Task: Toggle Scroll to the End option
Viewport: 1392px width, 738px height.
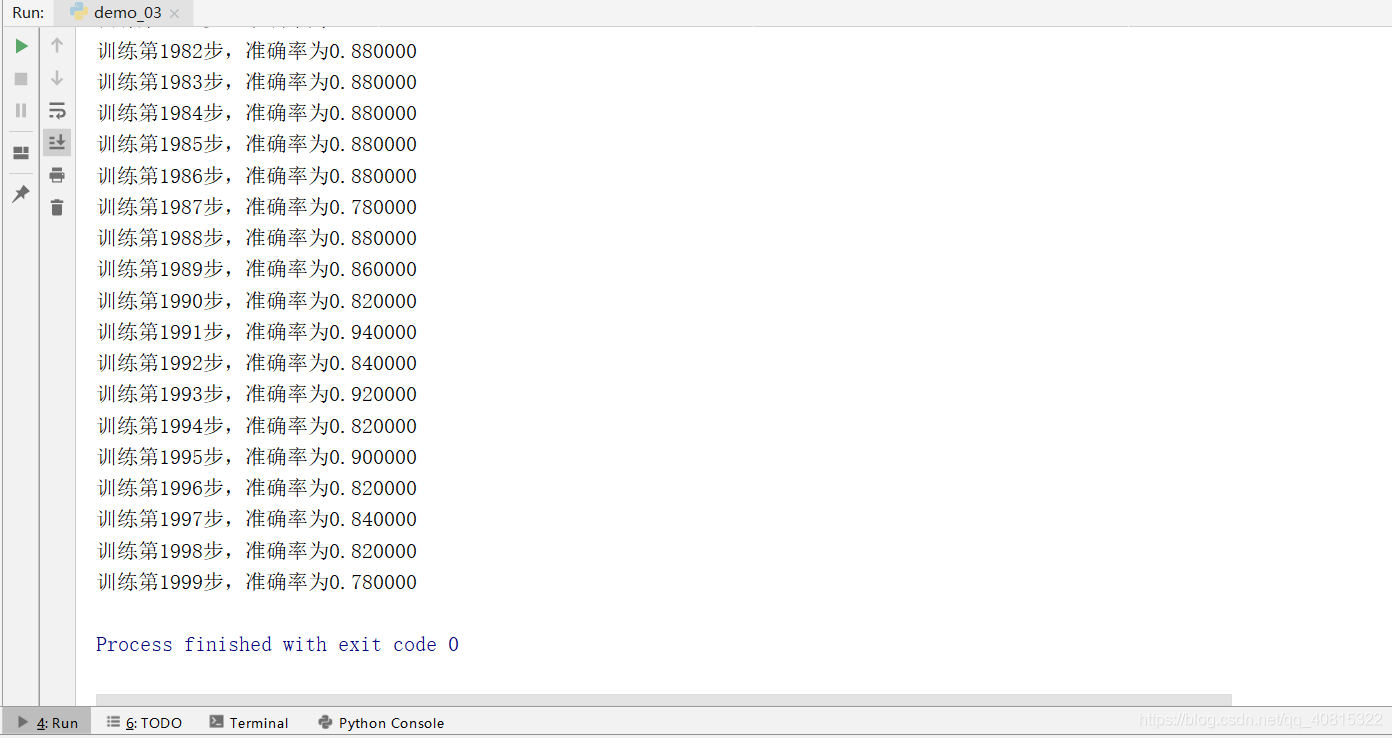Action: coord(57,143)
